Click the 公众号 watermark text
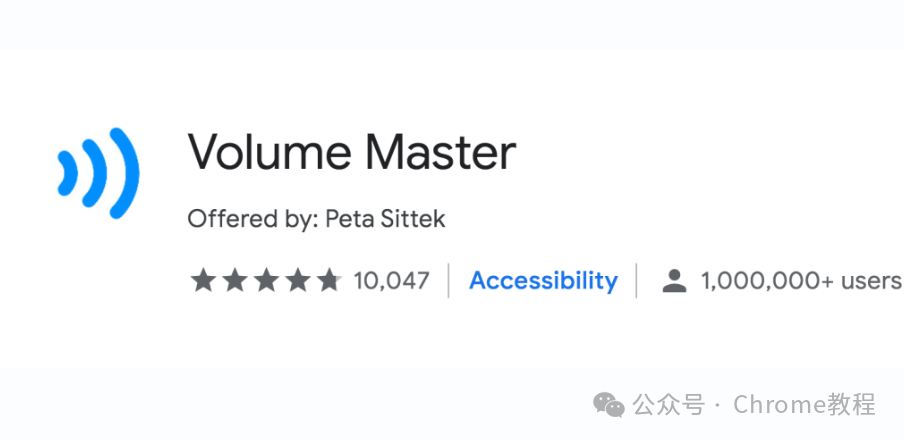This screenshot has height=440, width=904. point(668,405)
